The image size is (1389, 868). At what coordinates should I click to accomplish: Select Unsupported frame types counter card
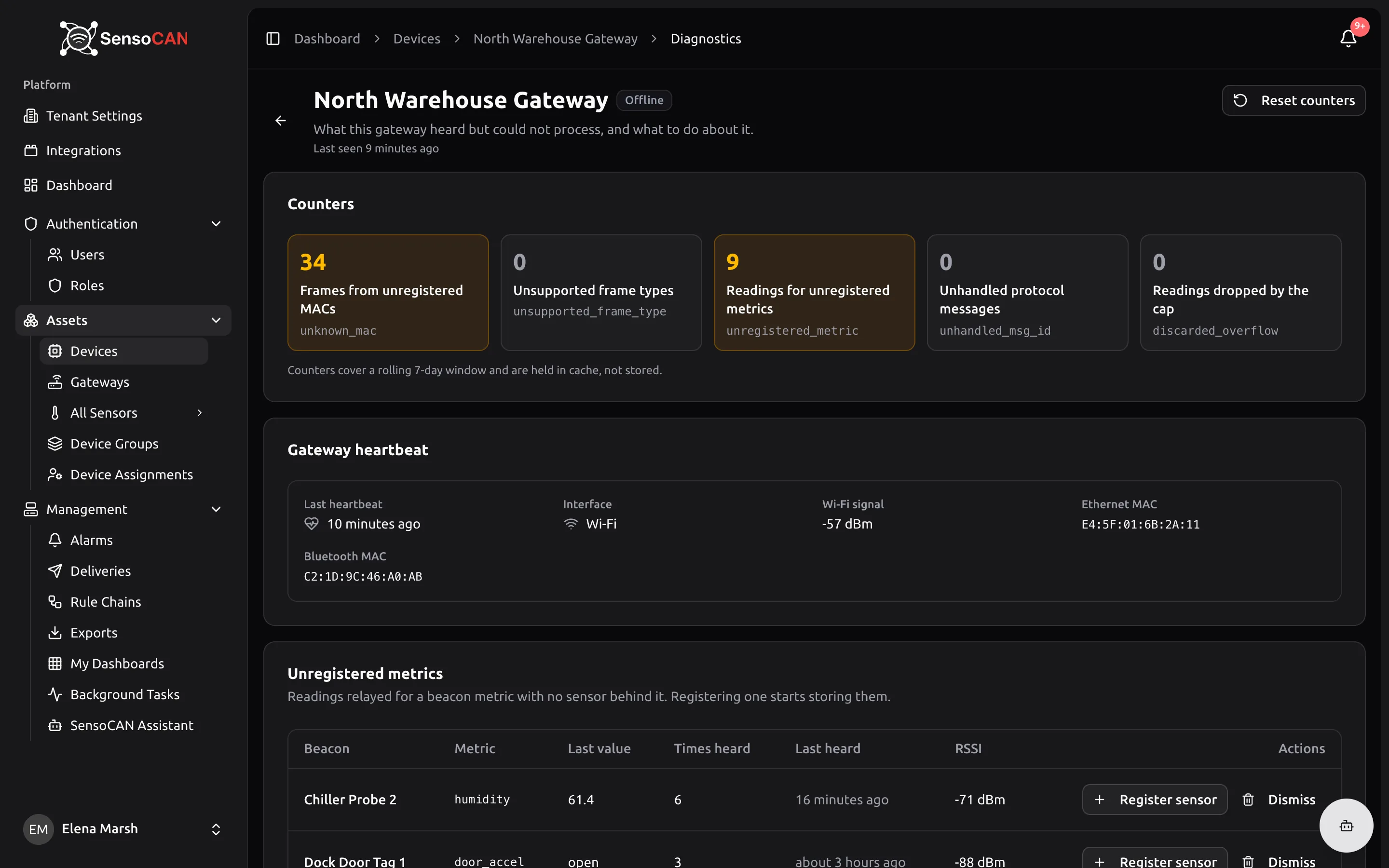[x=601, y=293]
